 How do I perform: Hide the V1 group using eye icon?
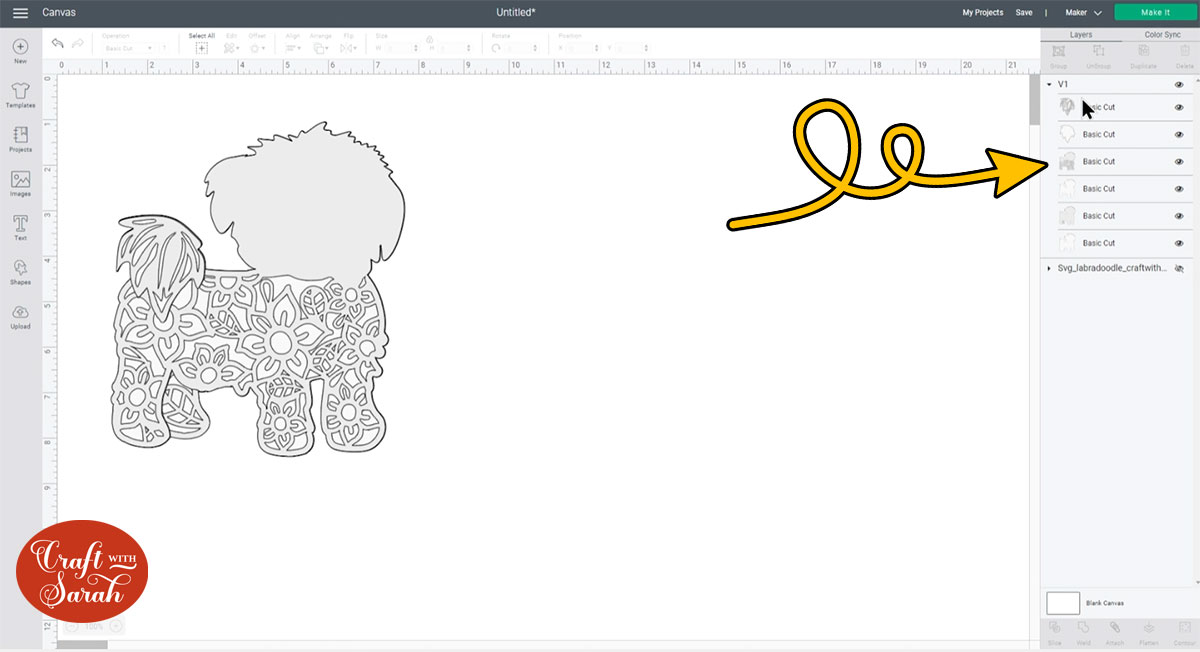pyautogui.click(x=1179, y=85)
